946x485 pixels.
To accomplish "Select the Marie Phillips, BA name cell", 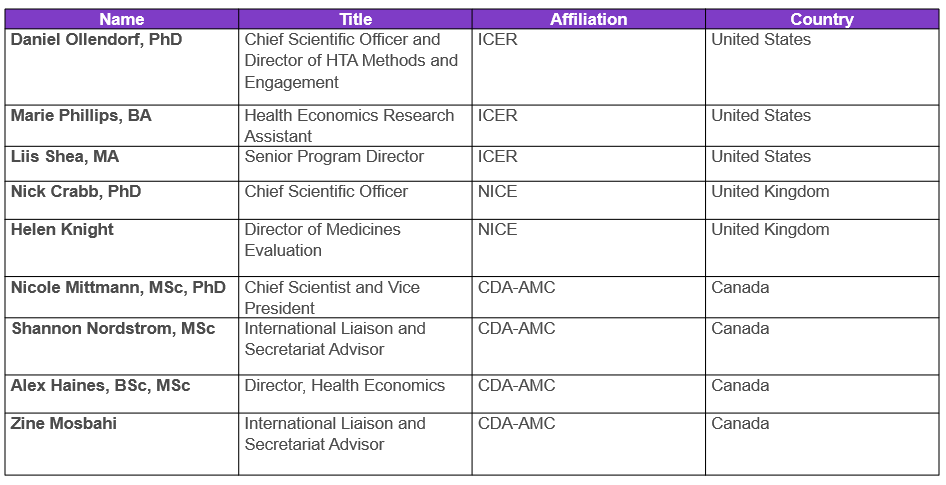I will [81, 116].
